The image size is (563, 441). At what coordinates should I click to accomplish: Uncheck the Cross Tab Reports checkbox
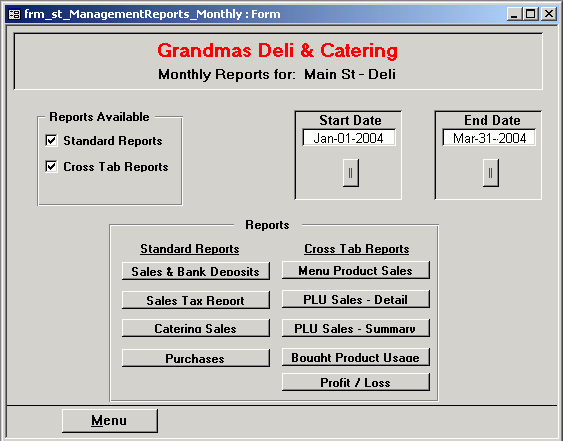(x=51, y=166)
